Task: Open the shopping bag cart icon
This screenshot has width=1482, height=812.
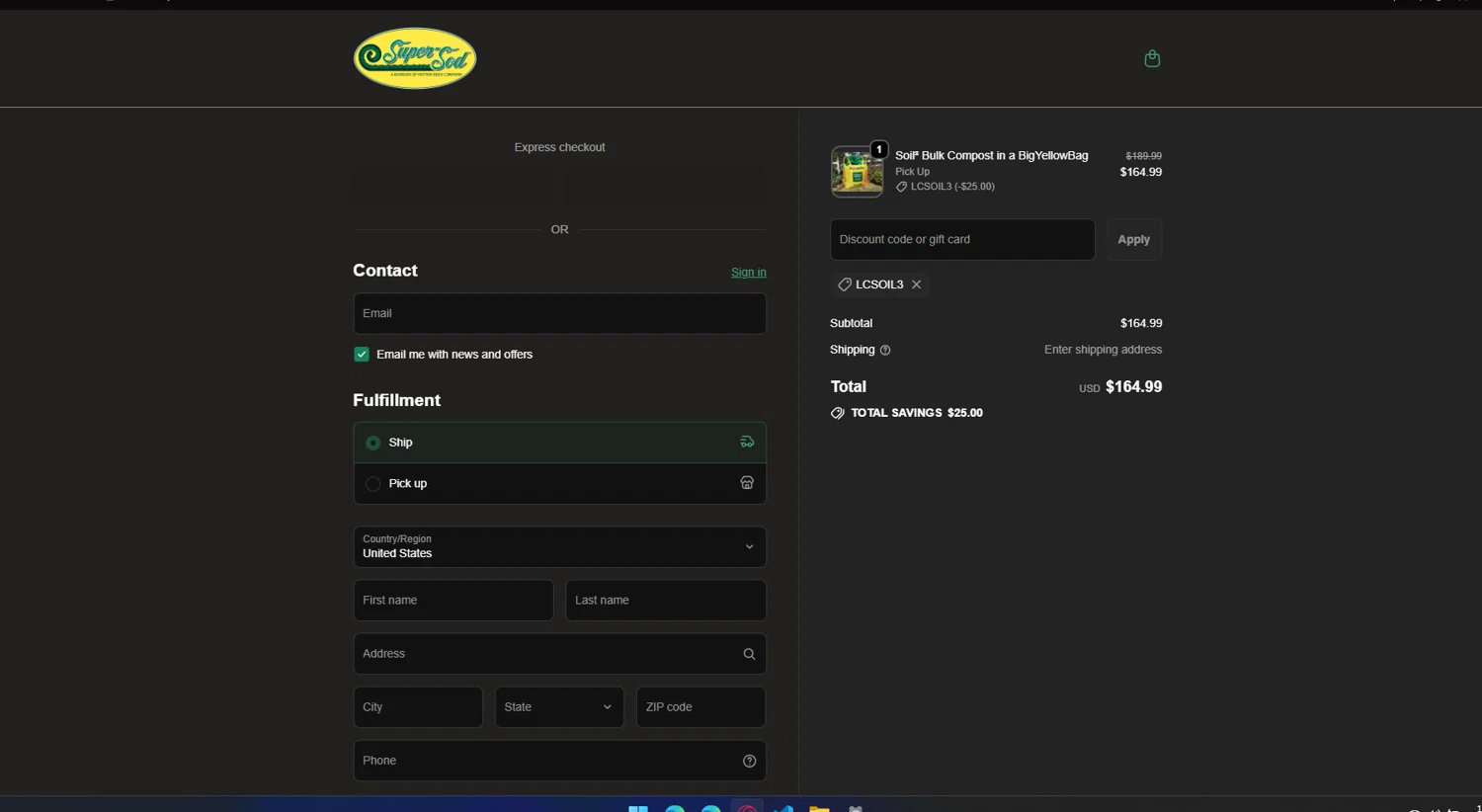Action: [x=1152, y=58]
